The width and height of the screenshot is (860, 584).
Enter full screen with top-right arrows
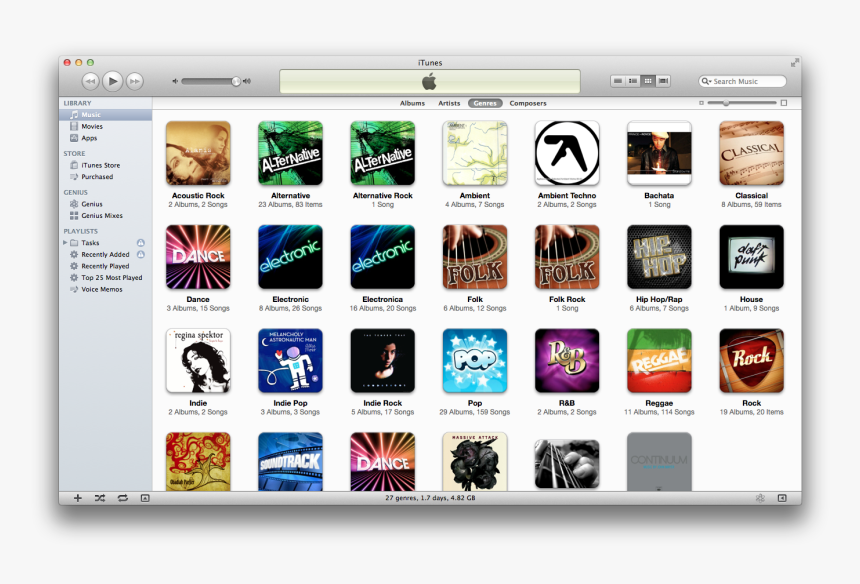tap(794, 63)
